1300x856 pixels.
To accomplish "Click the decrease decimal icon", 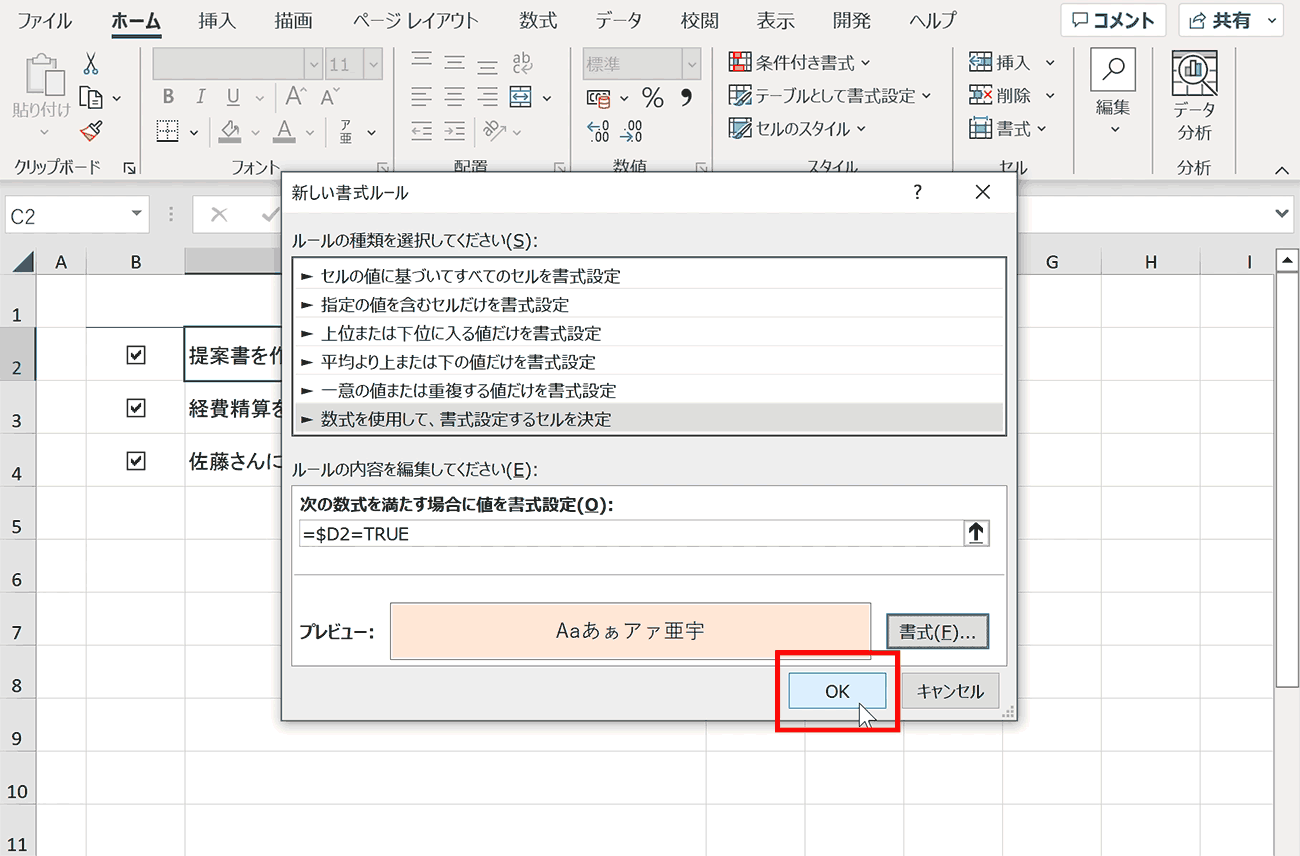I will click(632, 131).
